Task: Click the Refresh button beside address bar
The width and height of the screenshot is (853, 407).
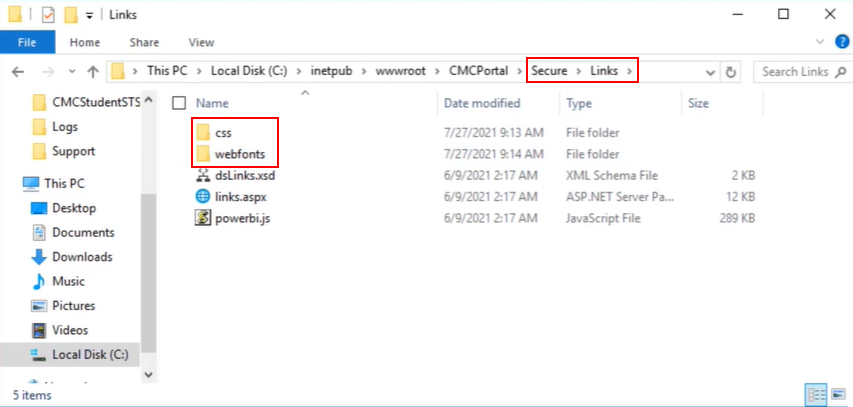Action: click(731, 72)
